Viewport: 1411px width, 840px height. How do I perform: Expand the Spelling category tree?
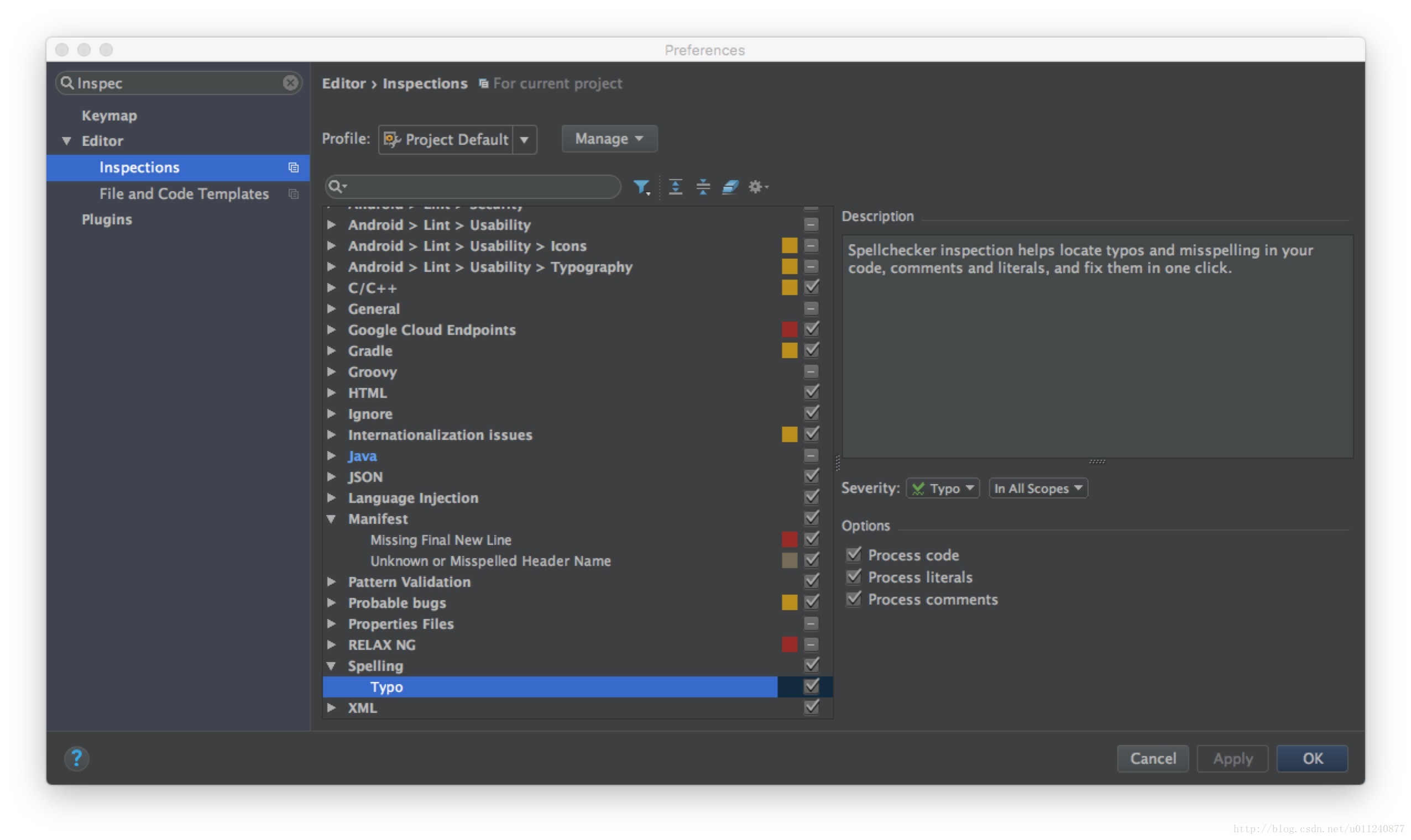coord(333,665)
